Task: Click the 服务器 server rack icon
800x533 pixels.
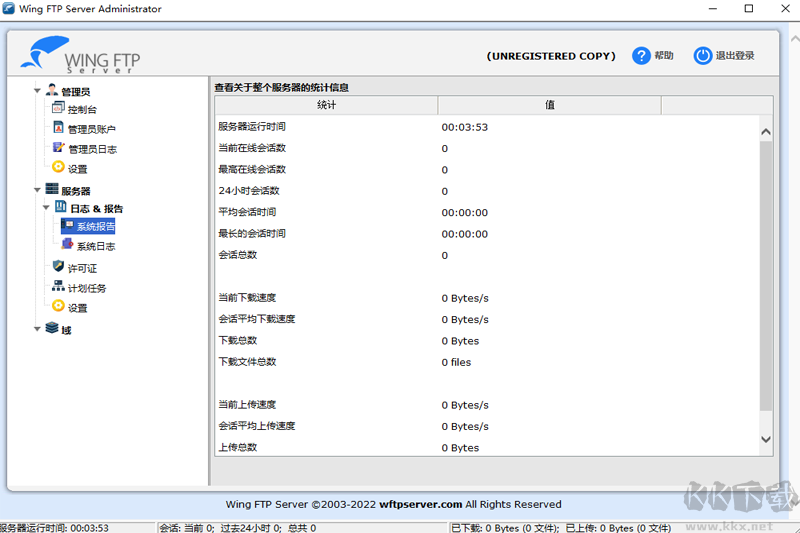Action: [52, 189]
